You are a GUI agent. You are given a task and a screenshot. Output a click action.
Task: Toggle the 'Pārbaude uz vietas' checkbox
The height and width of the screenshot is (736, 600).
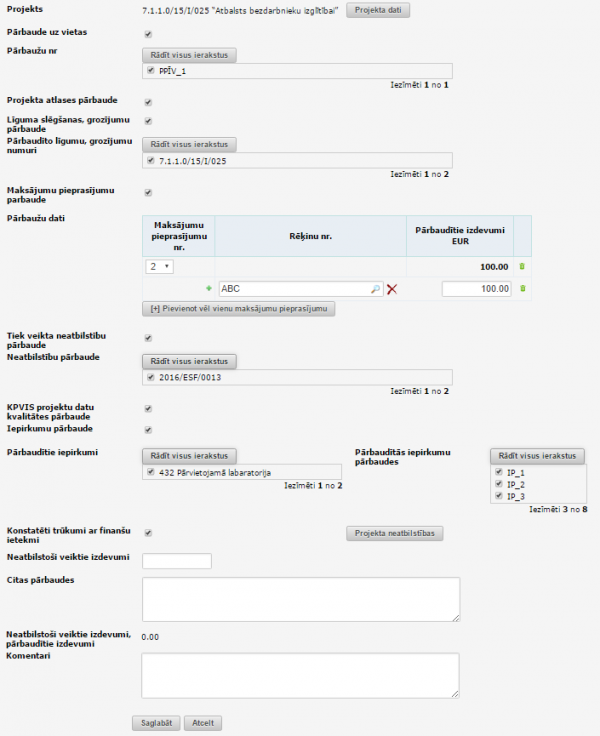point(149,33)
